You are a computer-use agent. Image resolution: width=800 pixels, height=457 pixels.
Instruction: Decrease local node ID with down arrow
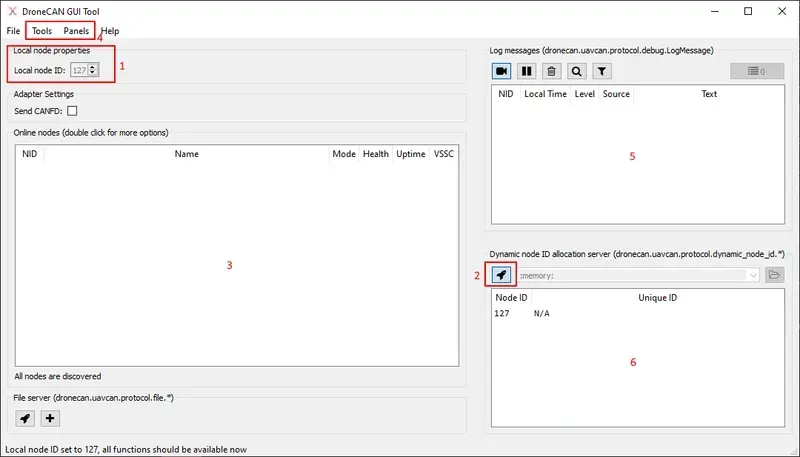92,73
